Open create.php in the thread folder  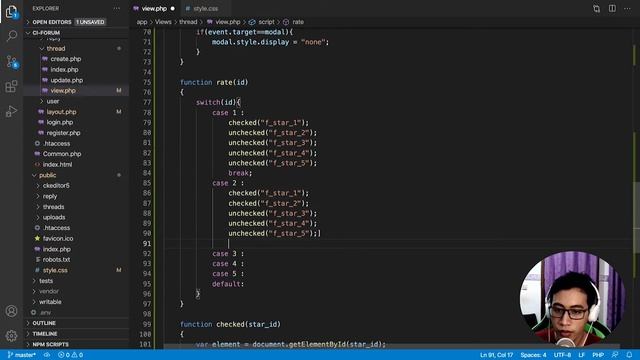[x=66, y=59]
